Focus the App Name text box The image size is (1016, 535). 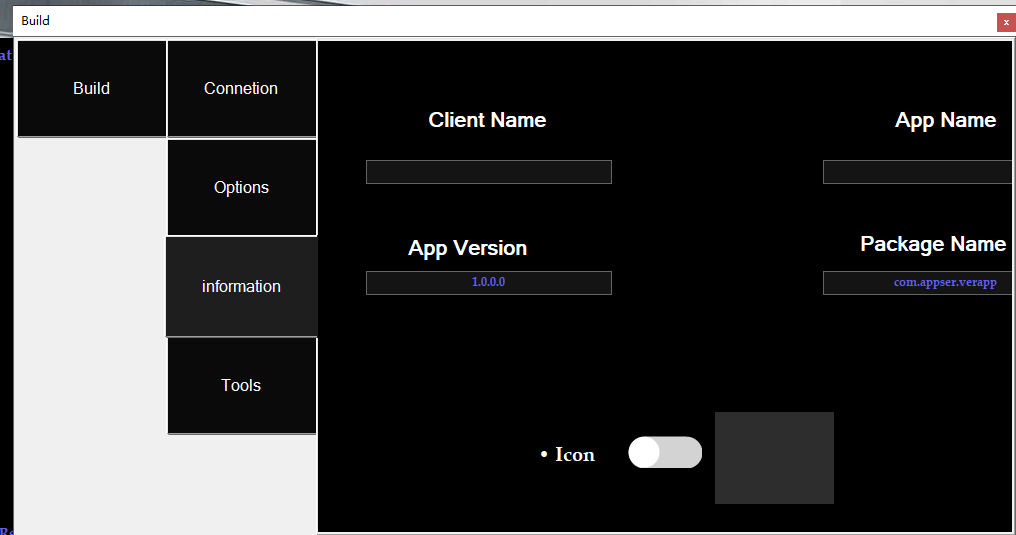pyautogui.click(x=918, y=172)
